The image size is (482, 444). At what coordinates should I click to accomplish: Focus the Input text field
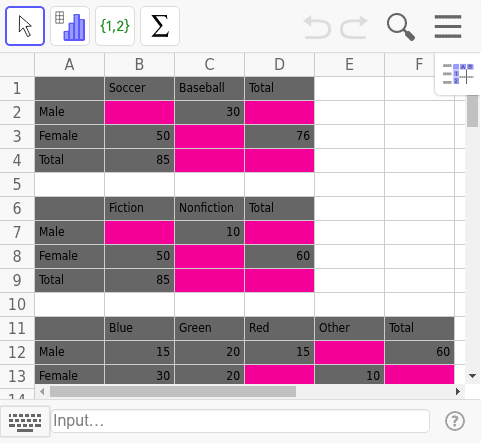(x=240, y=421)
